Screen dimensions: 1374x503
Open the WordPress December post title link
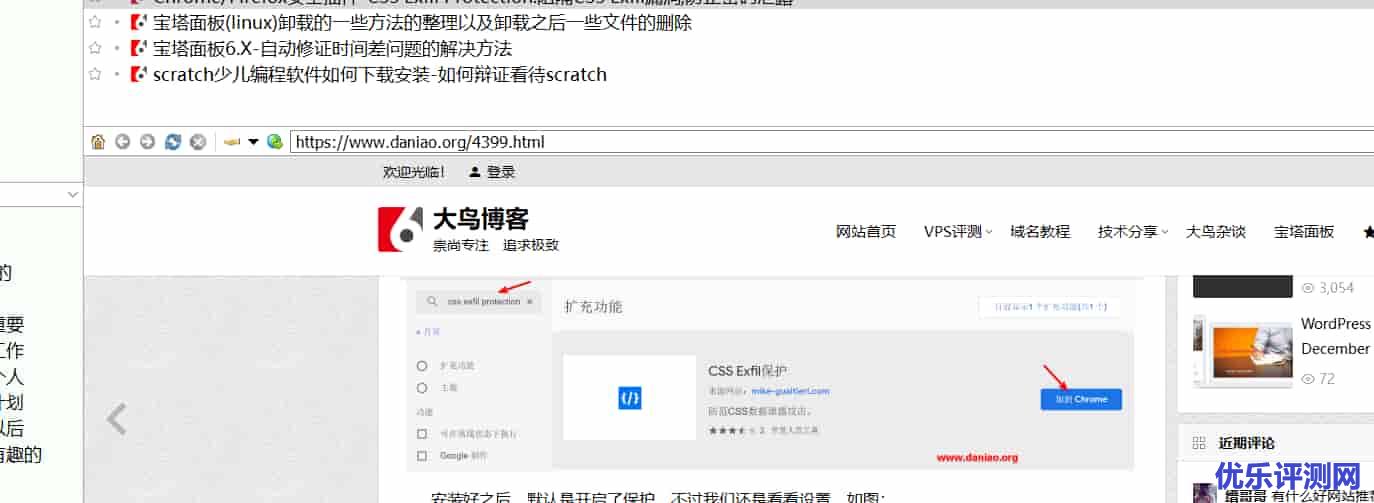tap(1336, 336)
